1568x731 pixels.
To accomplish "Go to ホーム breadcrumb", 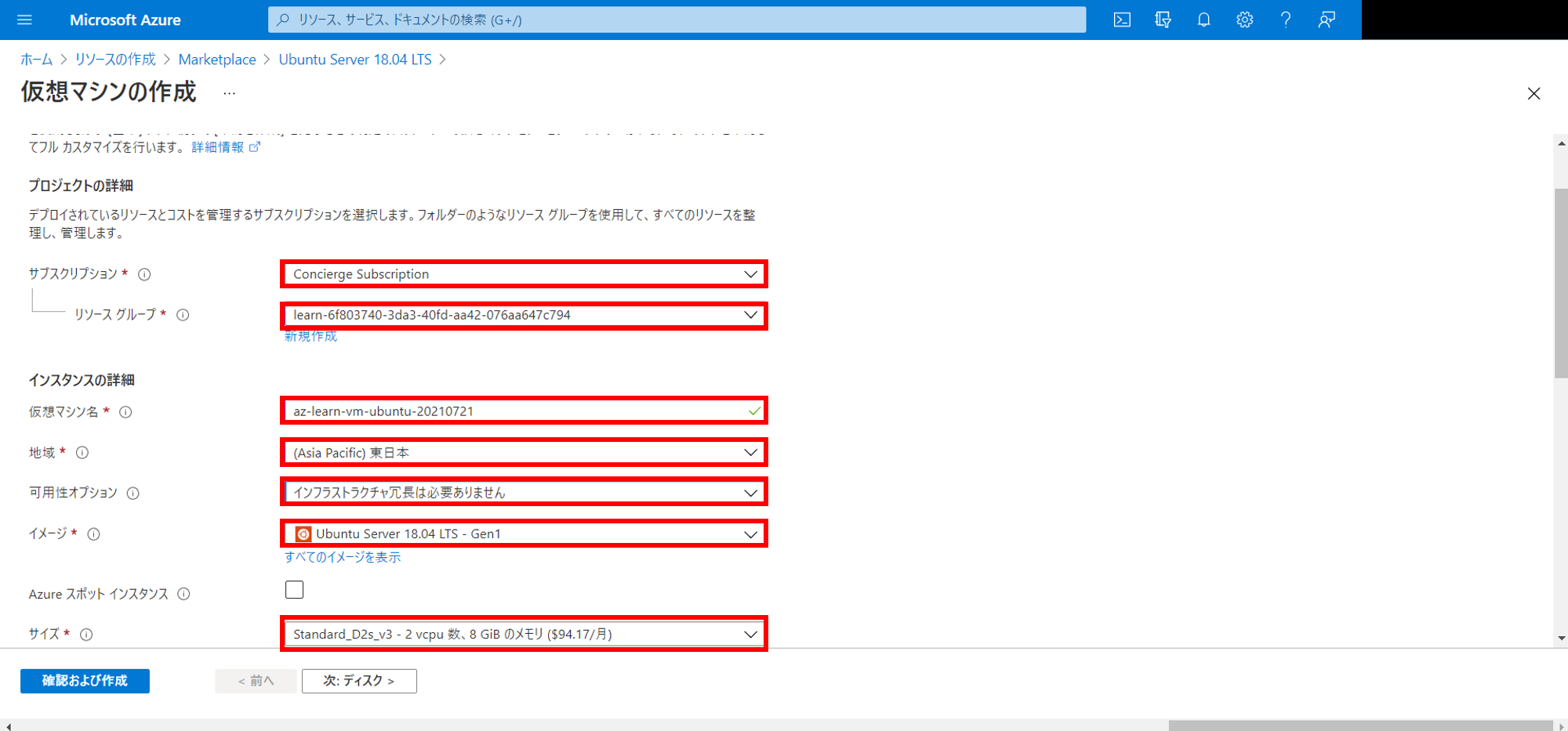I will tap(36, 60).
